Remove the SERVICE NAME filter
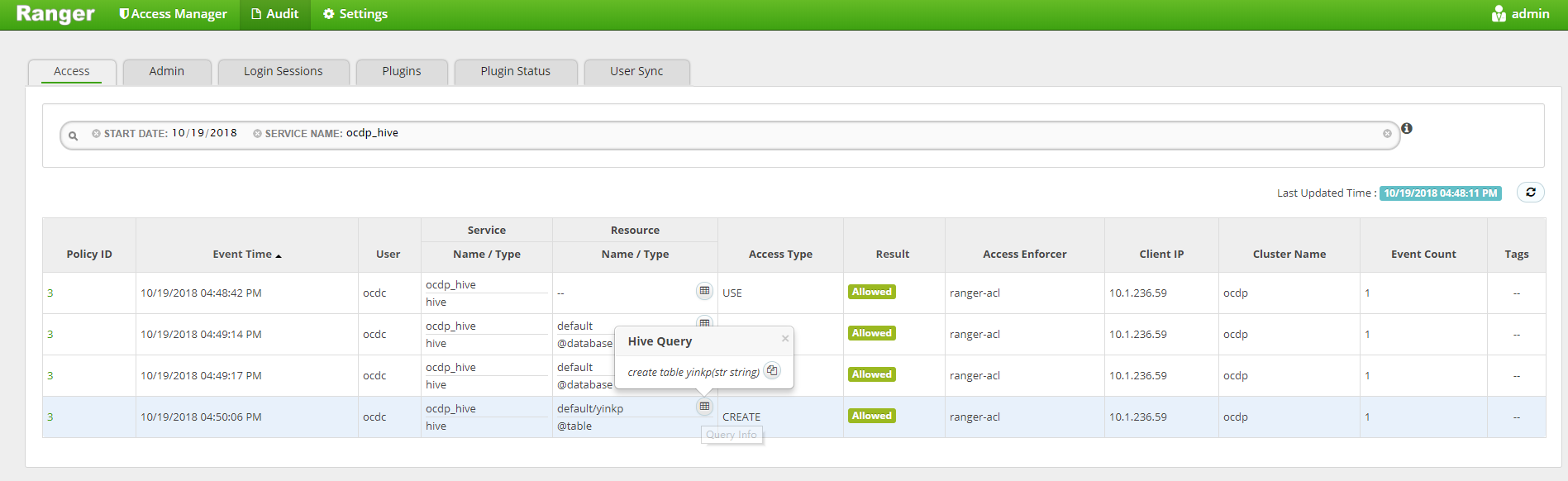 (257, 133)
